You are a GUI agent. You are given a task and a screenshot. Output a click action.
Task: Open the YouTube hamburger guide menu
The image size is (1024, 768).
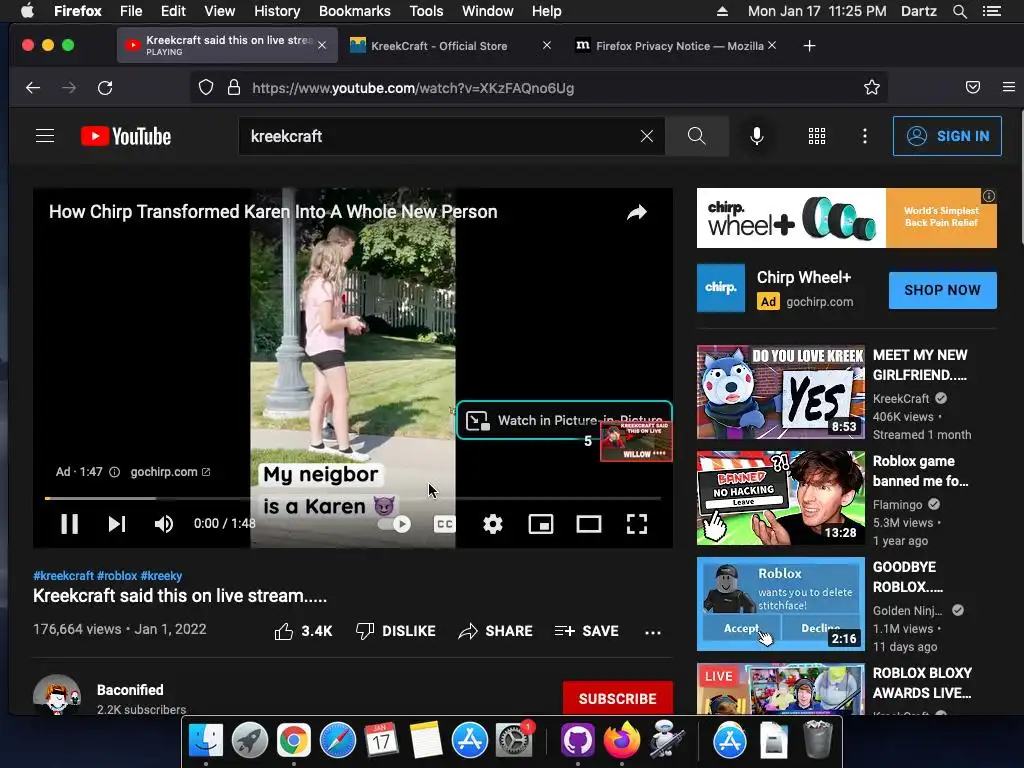(x=45, y=136)
